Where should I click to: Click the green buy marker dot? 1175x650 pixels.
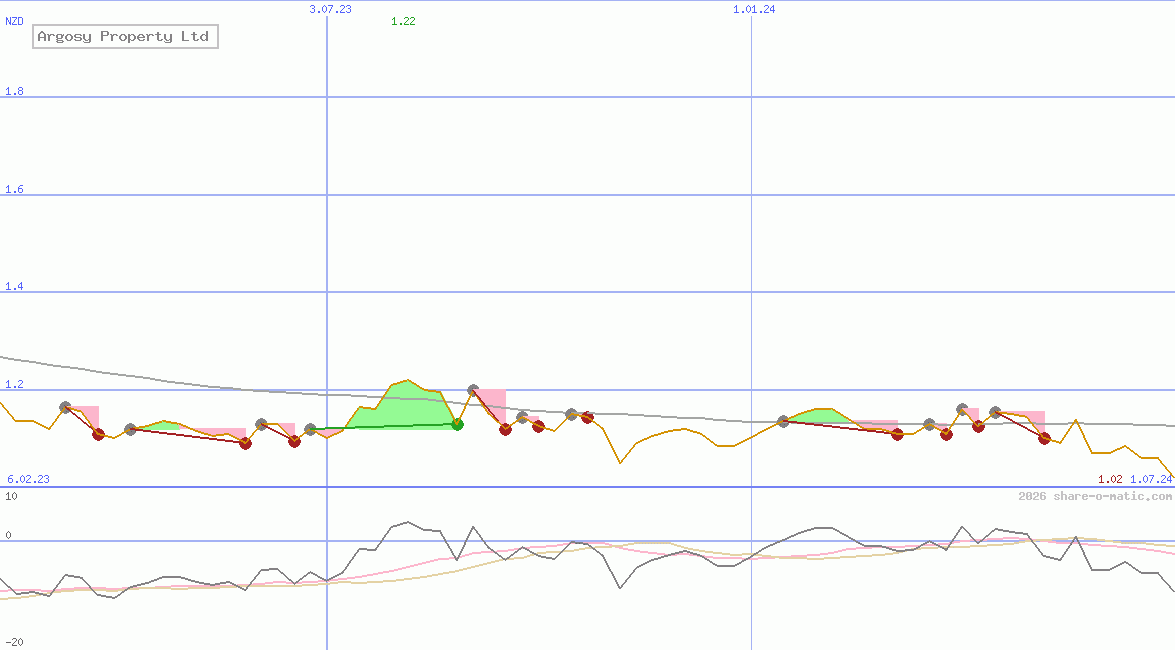tap(457, 424)
